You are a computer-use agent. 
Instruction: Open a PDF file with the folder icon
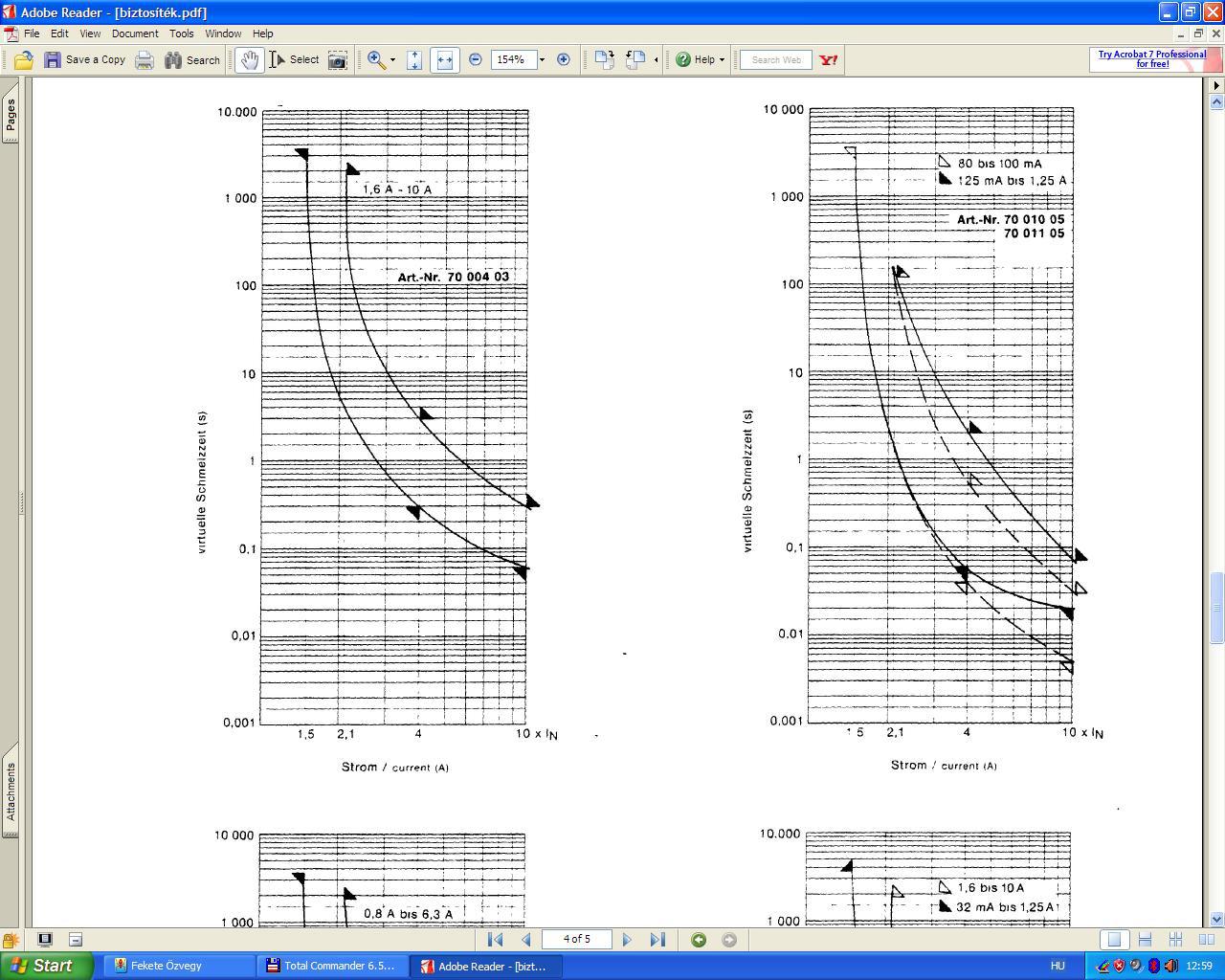point(23,60)
